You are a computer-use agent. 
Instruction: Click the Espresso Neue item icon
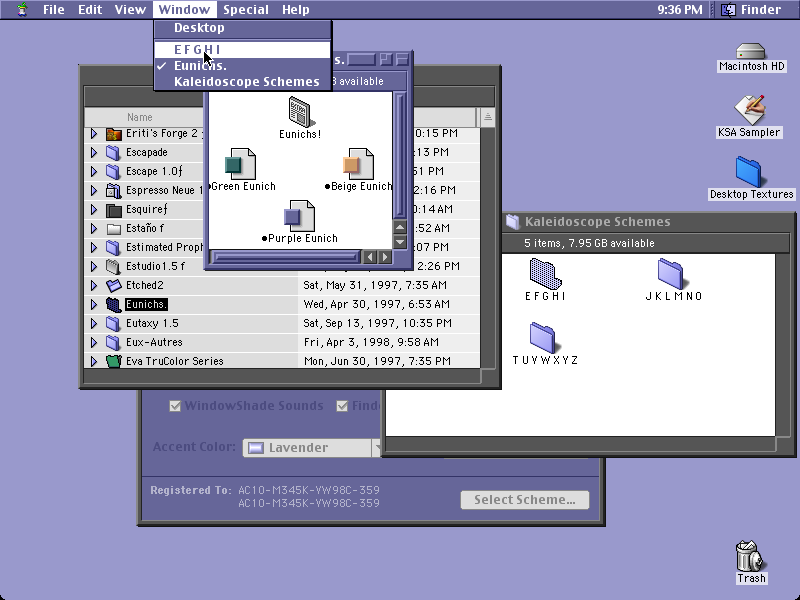coord(113,190)
